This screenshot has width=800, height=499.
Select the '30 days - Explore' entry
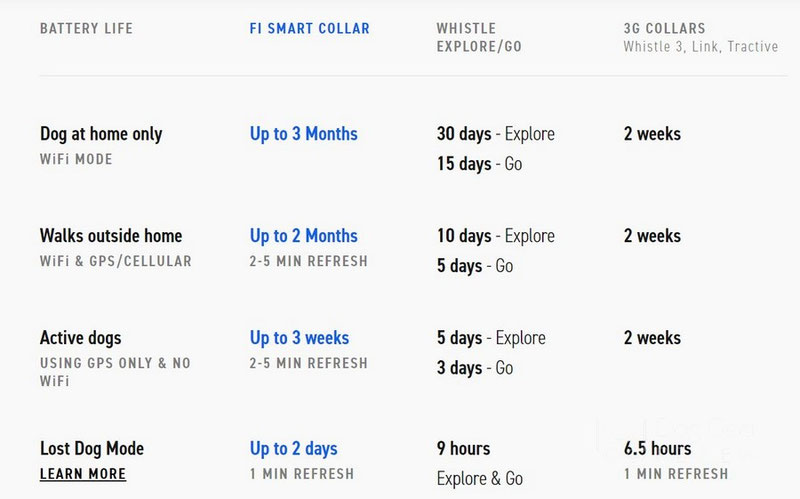coord(495,134)
